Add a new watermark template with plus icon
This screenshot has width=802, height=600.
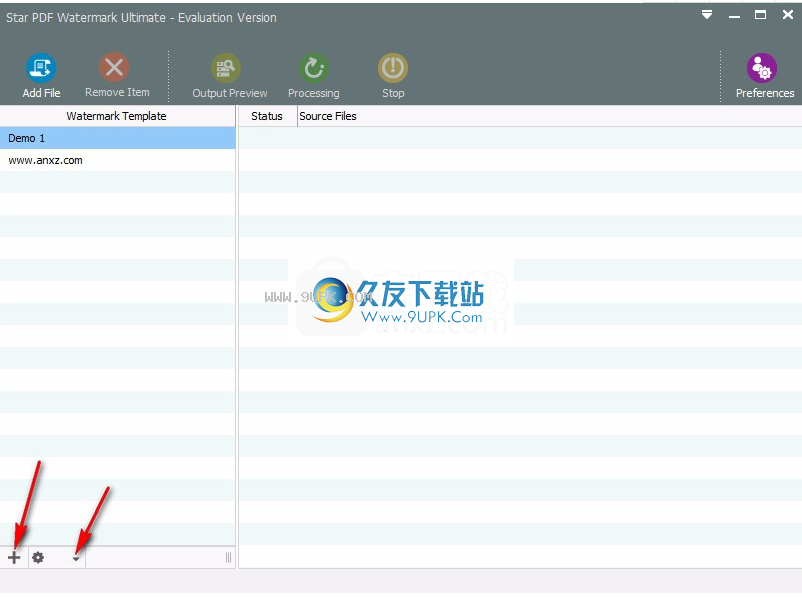(14, 558)
